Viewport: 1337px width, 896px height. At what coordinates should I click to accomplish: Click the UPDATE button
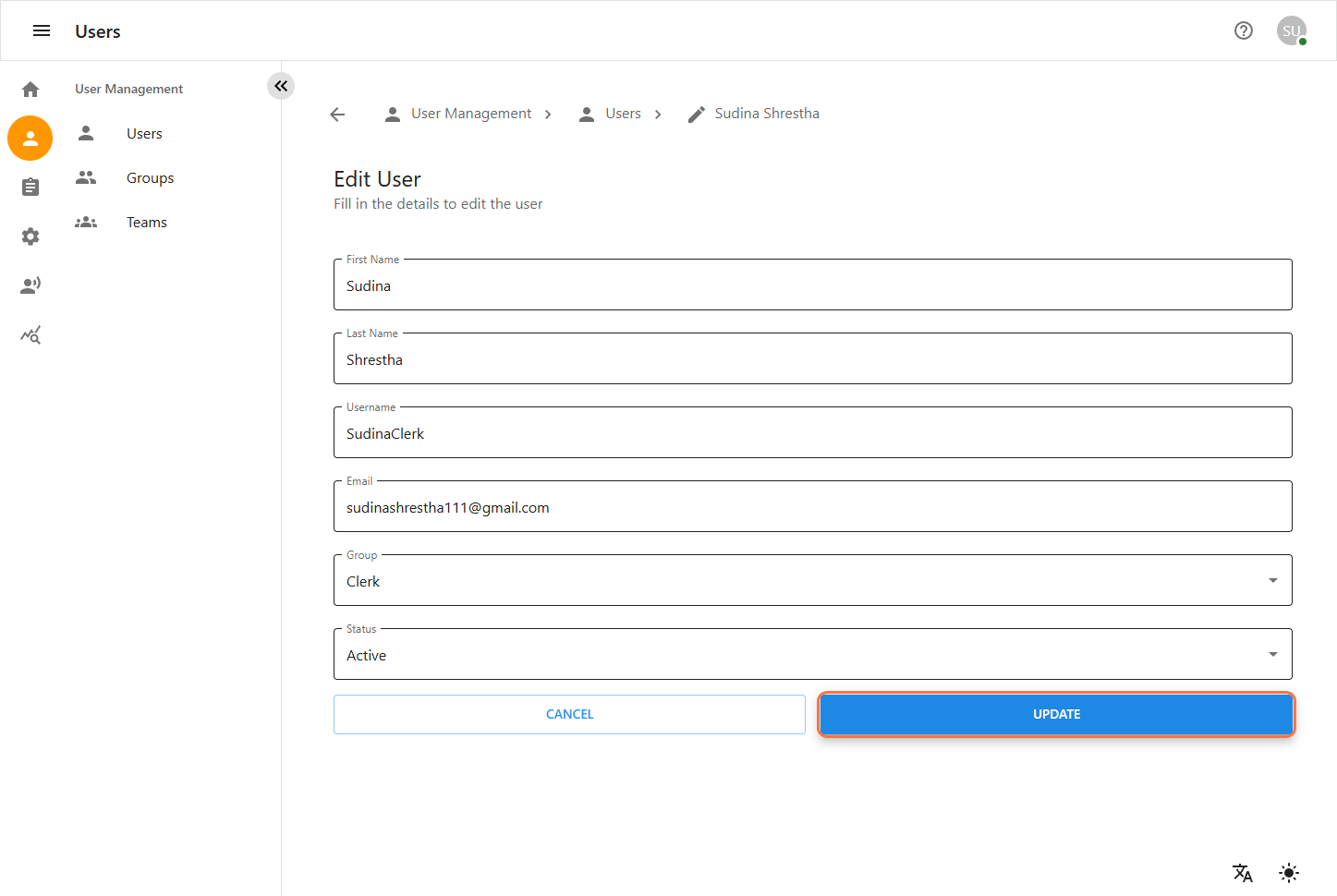(1056, 714)
